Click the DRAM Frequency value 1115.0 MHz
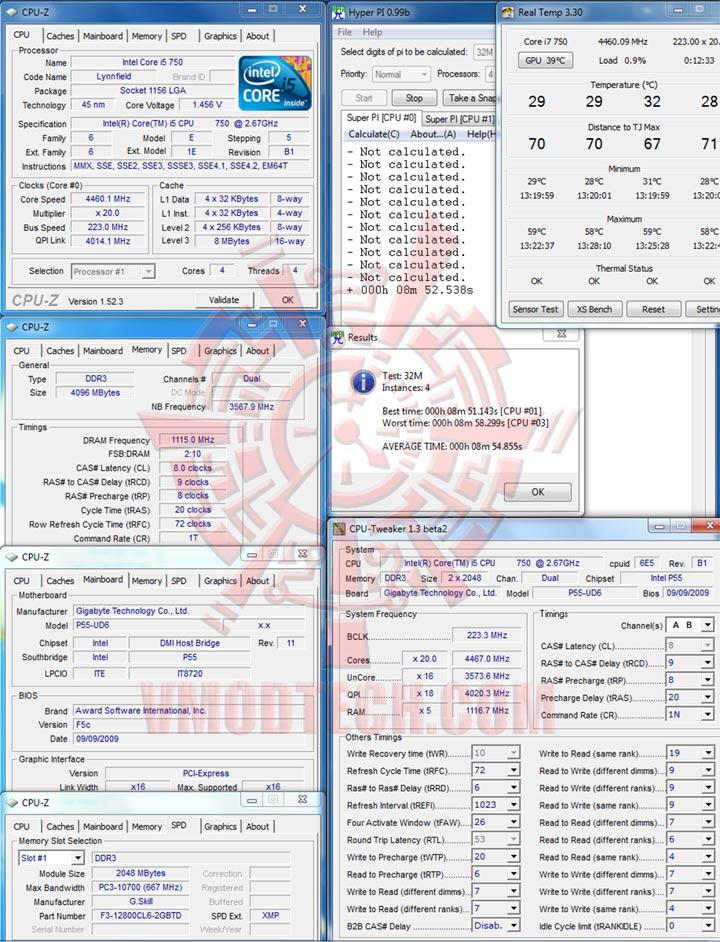Screen dimensions: 720x942 click(192, 440)
